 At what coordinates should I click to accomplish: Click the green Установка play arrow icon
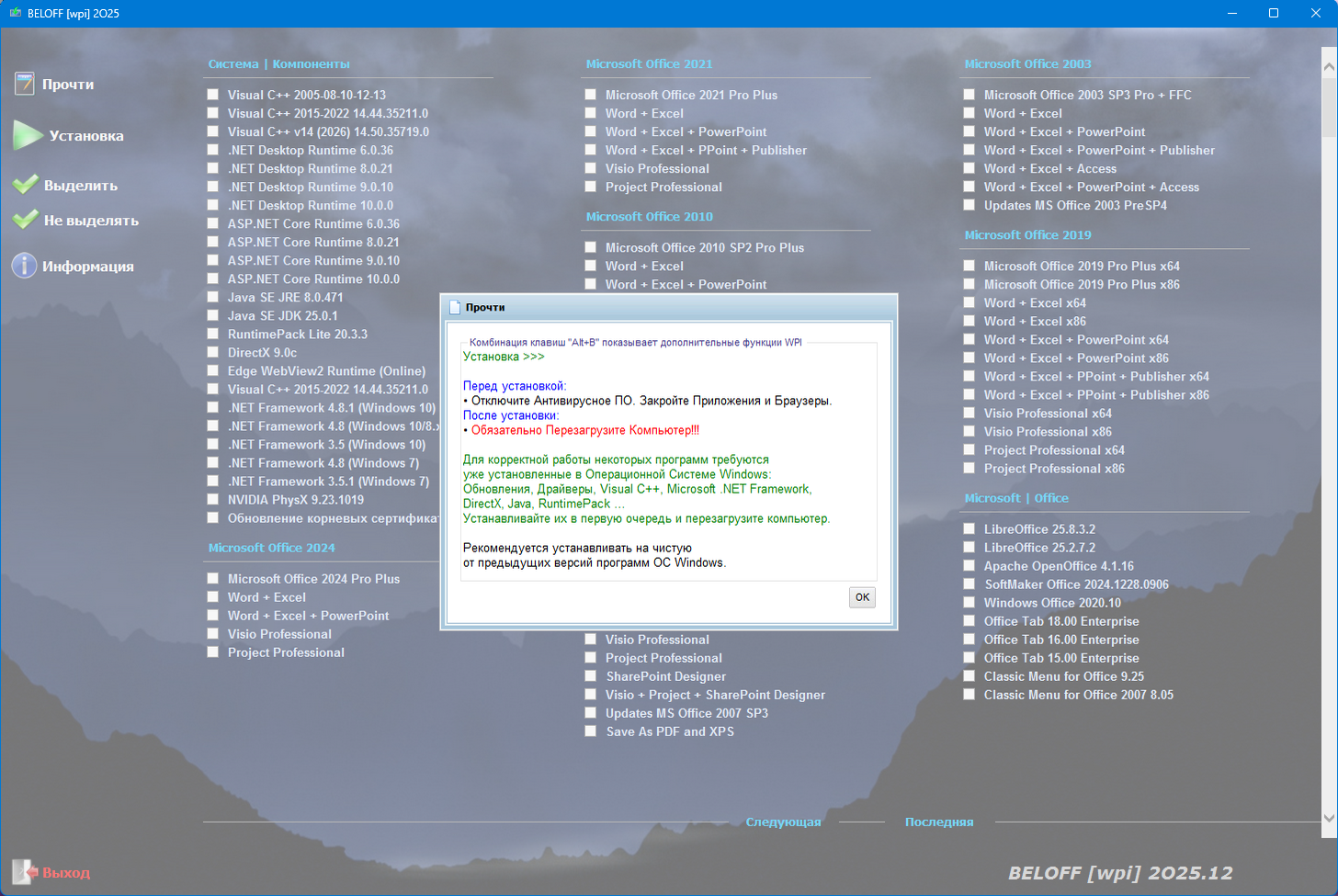pyautogui.click(x=27, y=135)
